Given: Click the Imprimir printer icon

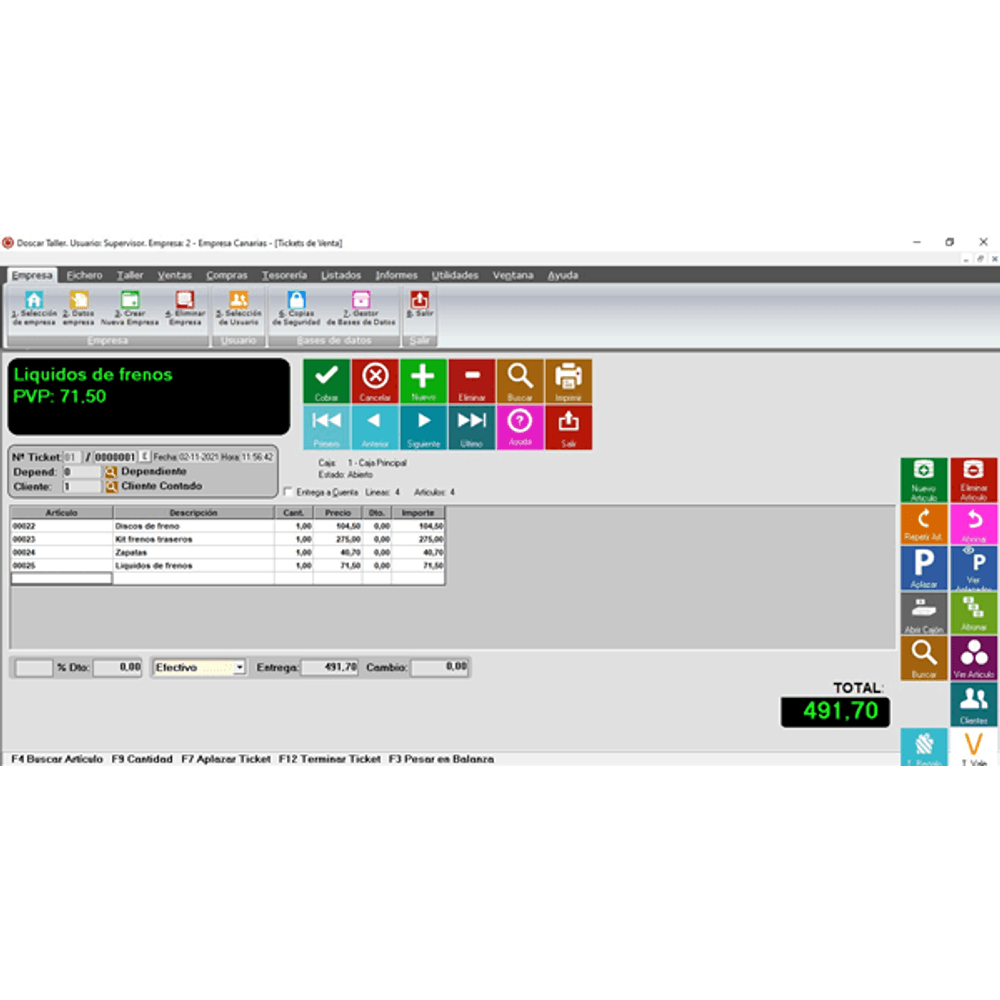Looking at the screenshot, I should pyautogui.click(x=568, y=381).
